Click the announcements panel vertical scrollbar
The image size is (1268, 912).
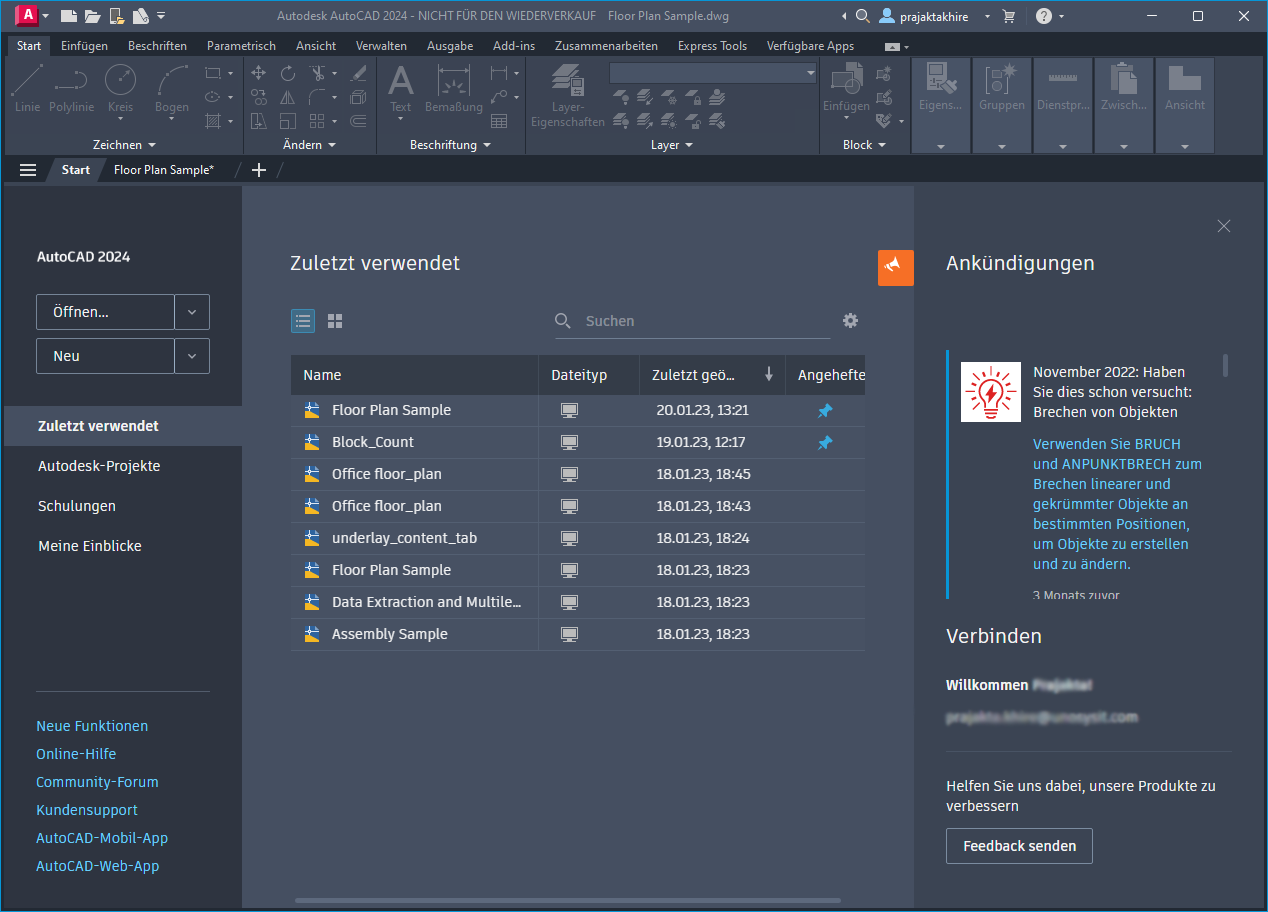coord(1226,365)
